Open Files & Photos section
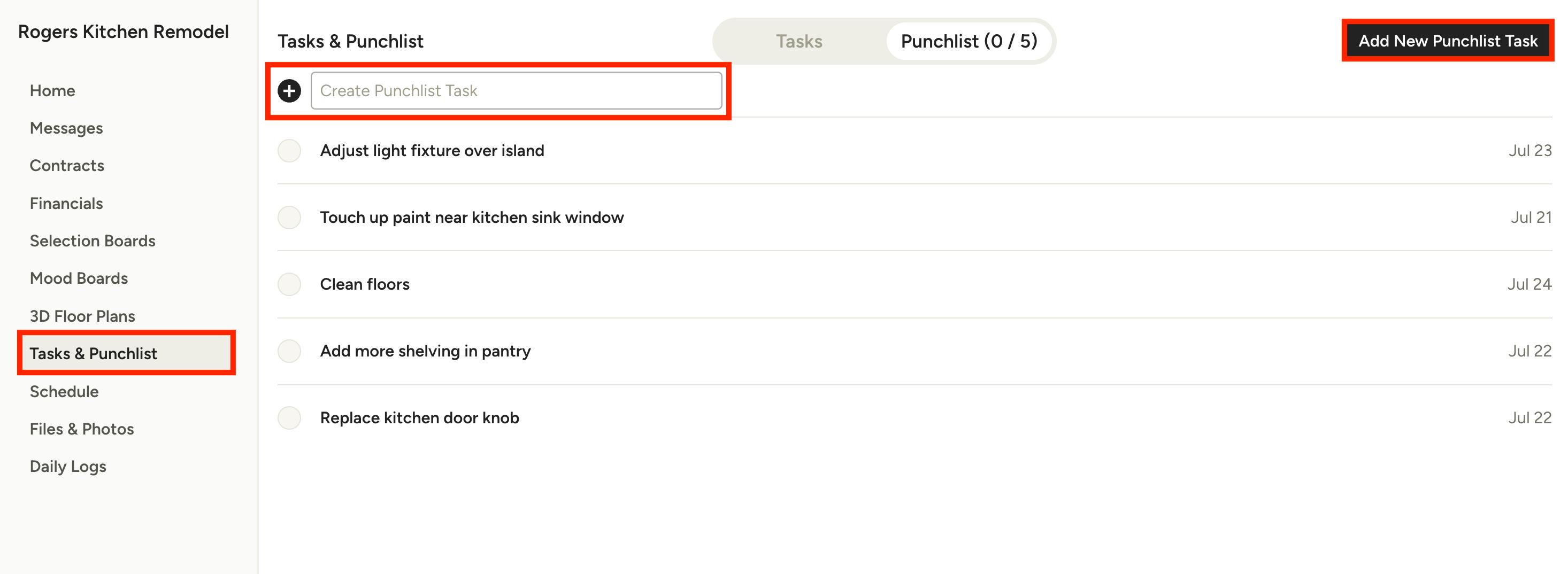This screenshot has height=574, width=1568. (82, 429)
